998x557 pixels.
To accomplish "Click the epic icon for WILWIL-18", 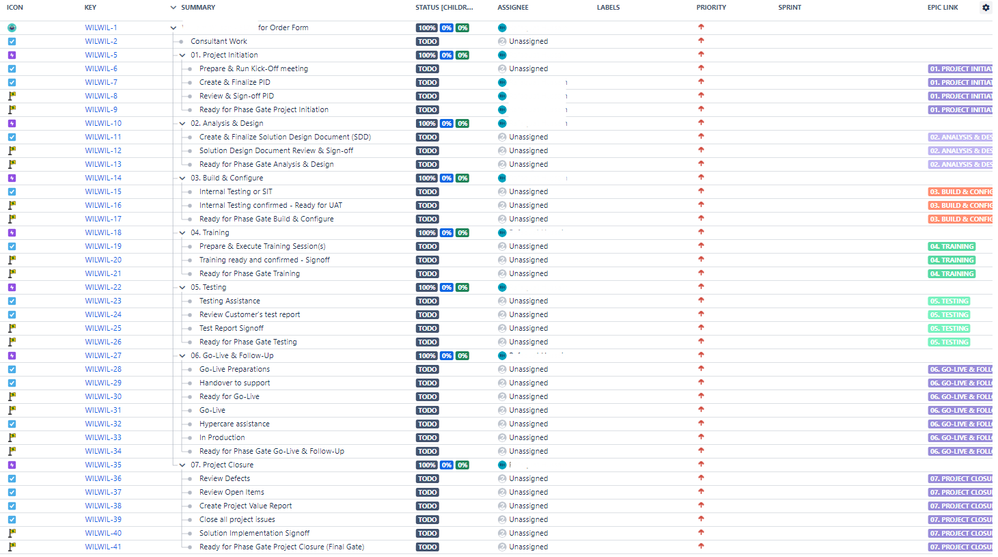I will [12, 233].
